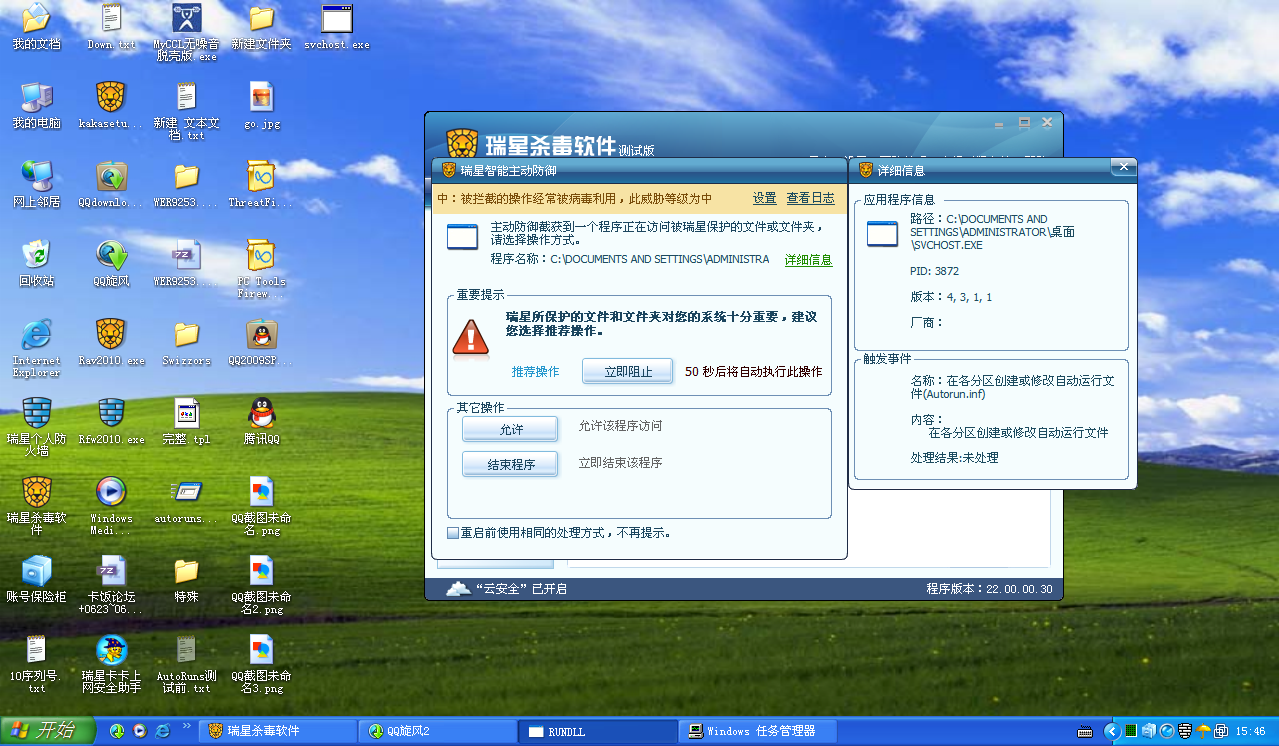
Task: Select the go.jpg image file
Action: (262, 105)
